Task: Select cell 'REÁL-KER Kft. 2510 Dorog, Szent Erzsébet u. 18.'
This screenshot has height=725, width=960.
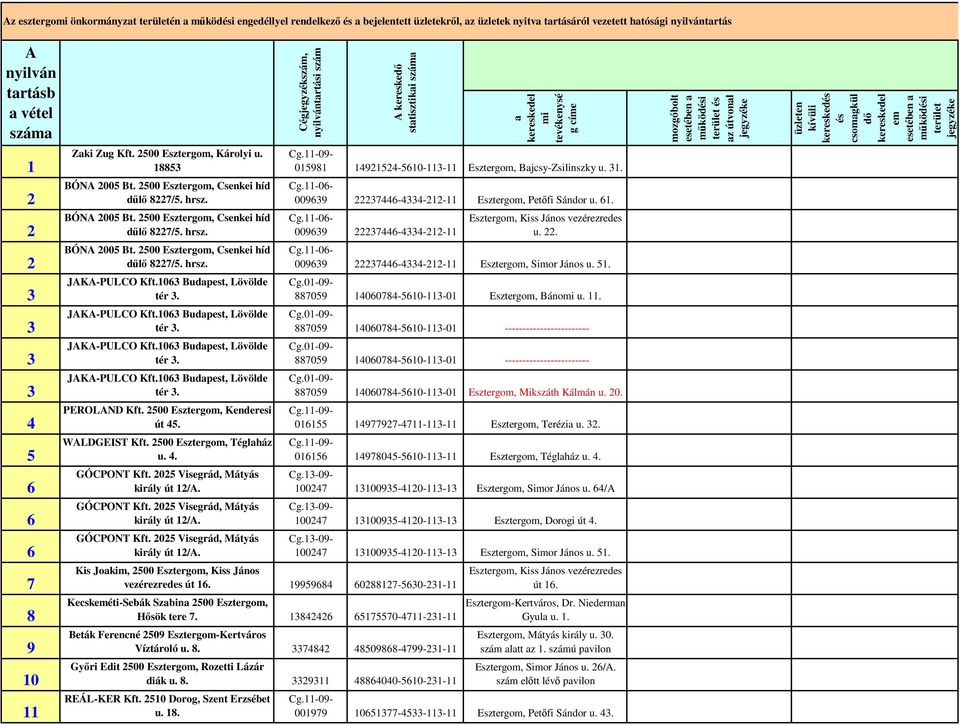Action: pyautogui.click(x=167, y=707)
